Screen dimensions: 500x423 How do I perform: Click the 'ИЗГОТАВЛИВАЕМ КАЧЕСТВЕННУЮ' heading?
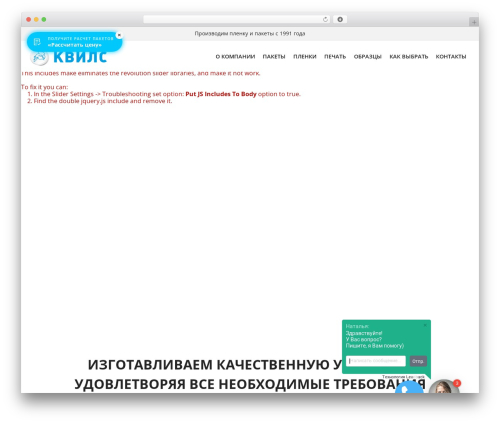215,365
